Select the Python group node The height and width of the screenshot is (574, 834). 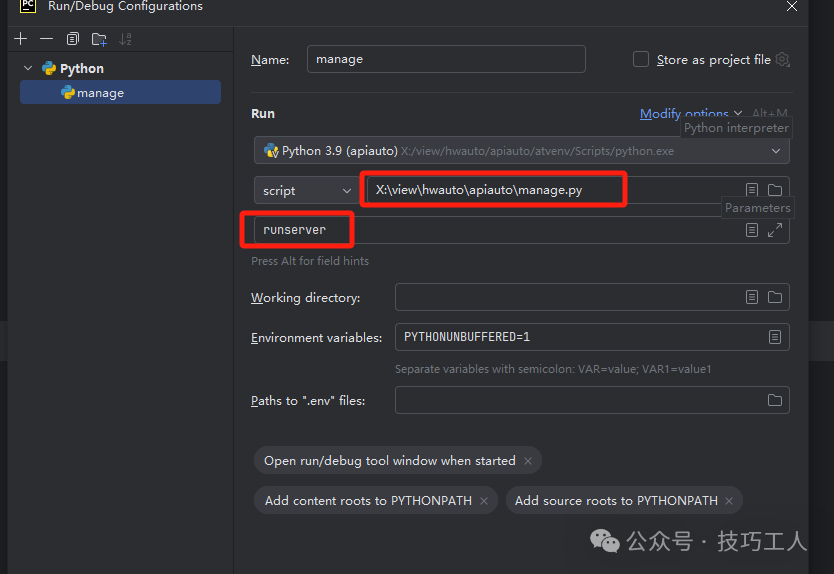click(x=73, y=68)
